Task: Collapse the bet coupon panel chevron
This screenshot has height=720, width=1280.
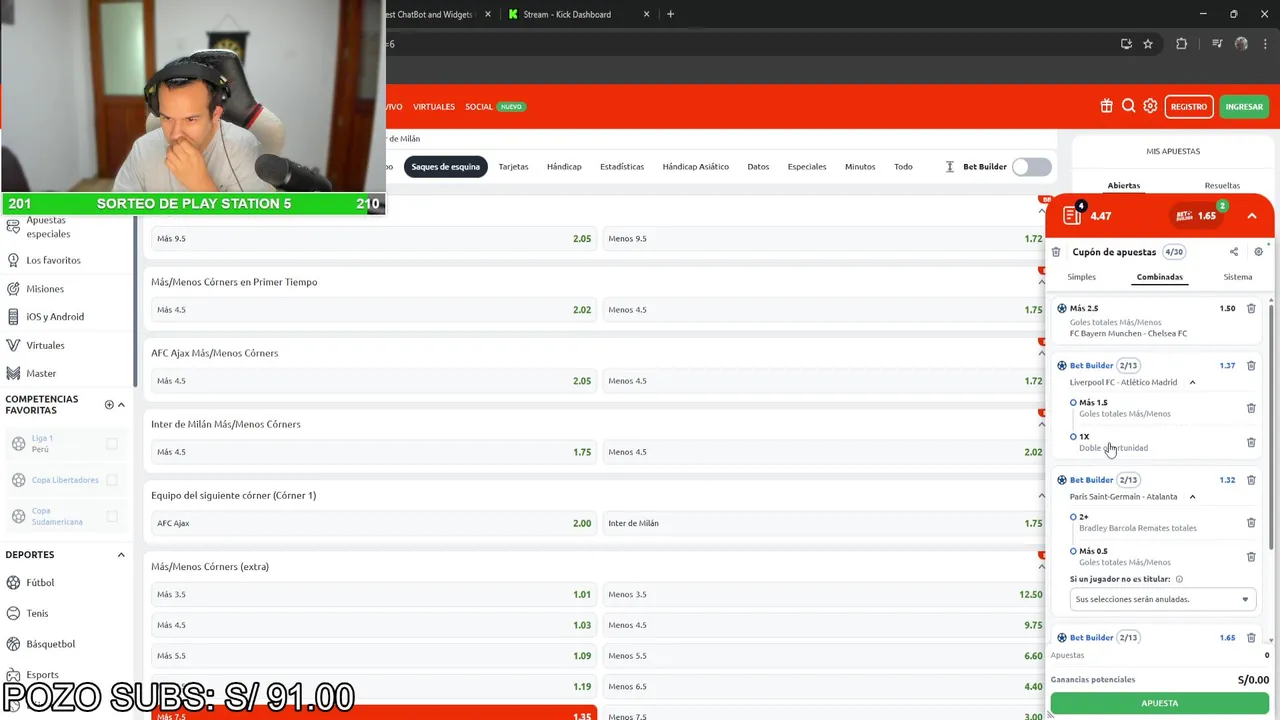Action: click(x=1252, y=216)
